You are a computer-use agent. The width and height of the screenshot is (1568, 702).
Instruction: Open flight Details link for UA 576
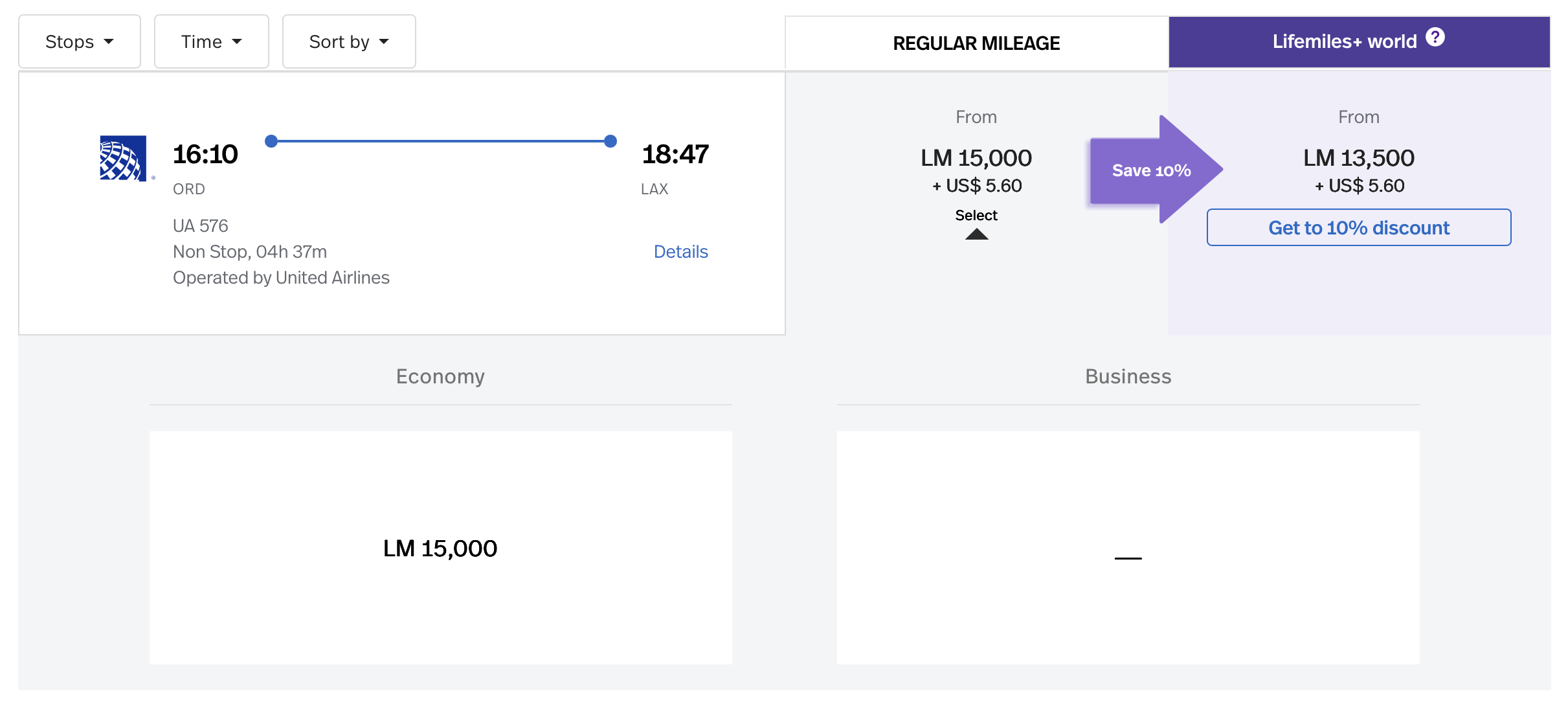[680, 251]
